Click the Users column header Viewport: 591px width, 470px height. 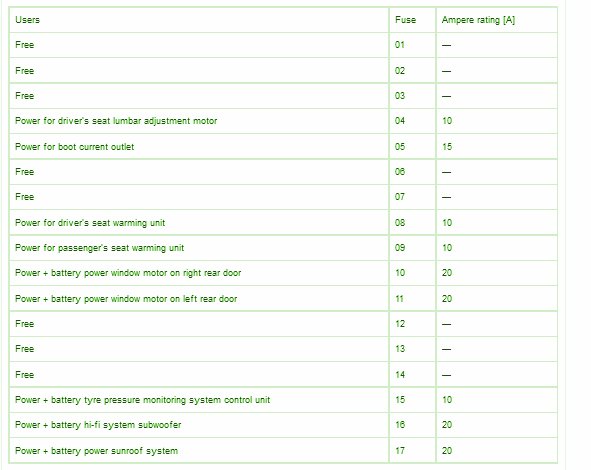pos(27,20)
